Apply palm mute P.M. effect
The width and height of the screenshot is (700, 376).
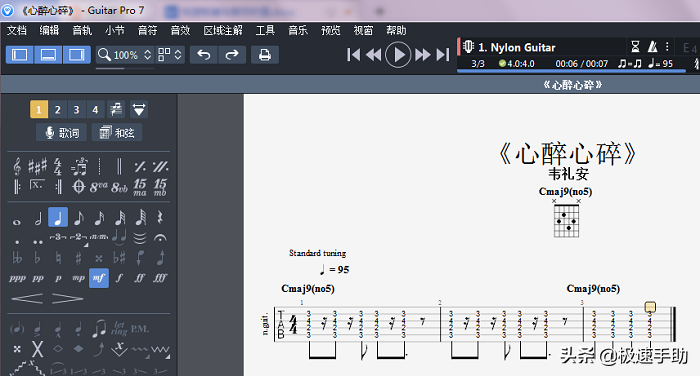pyautogui.click(x=140, y=329)
